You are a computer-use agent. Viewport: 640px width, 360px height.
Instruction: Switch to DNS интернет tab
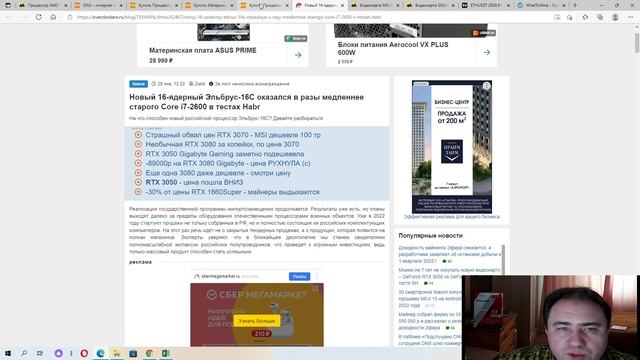tap(98, 5)
